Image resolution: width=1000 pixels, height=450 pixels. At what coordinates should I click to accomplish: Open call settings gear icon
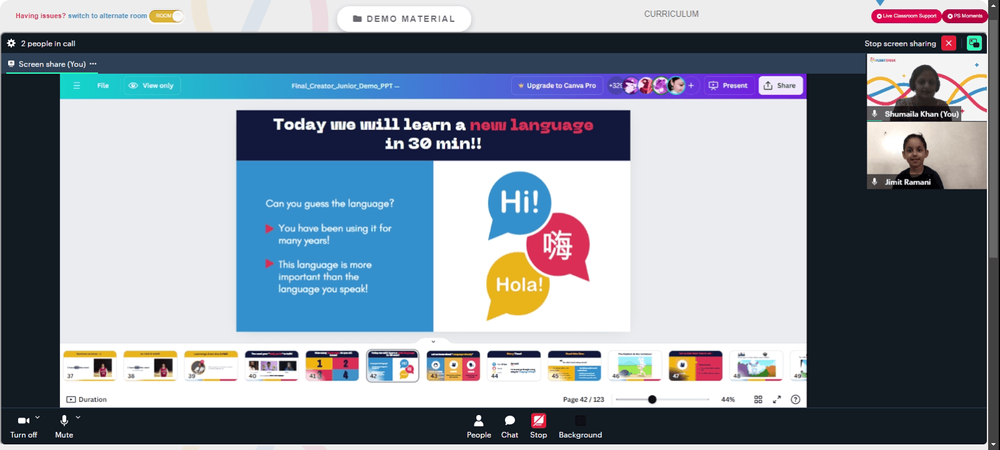pyautogui.click(x=11, y=43)
